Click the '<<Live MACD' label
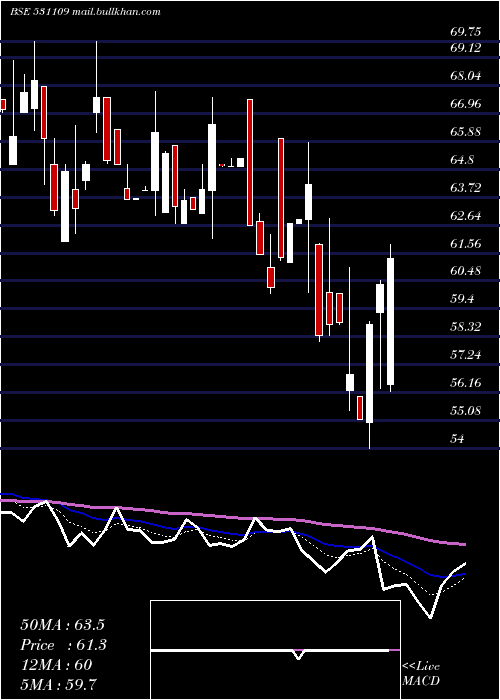 coord(421,674)
